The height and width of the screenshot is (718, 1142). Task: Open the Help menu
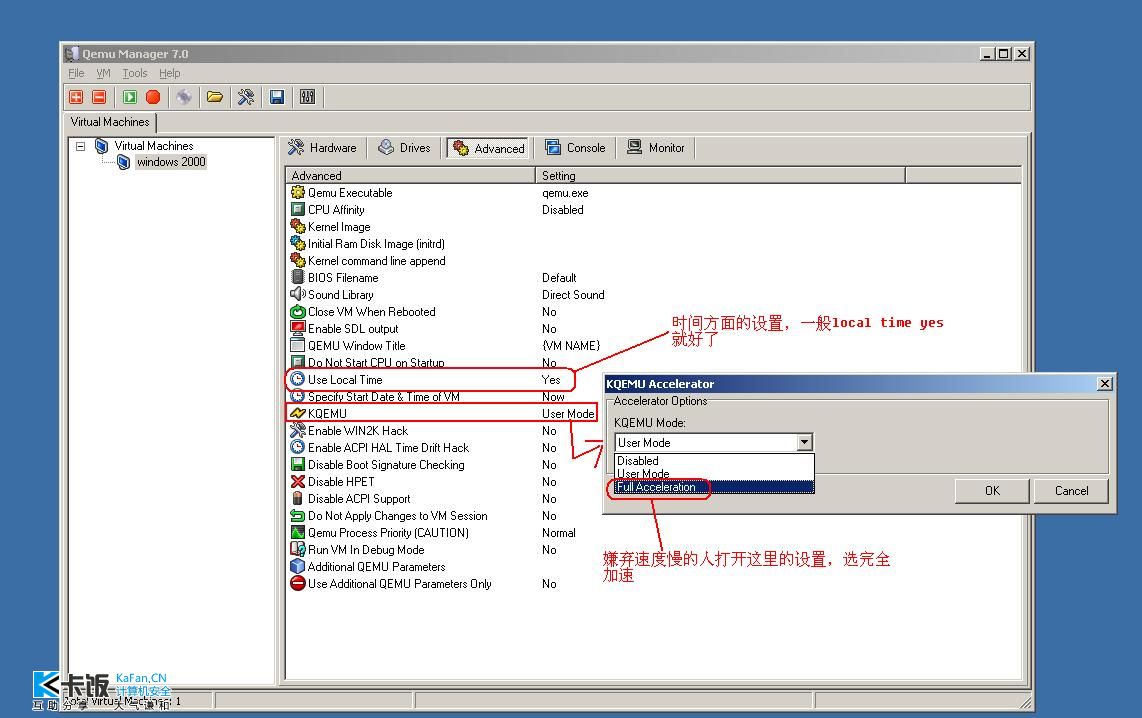tap(170, 73)
